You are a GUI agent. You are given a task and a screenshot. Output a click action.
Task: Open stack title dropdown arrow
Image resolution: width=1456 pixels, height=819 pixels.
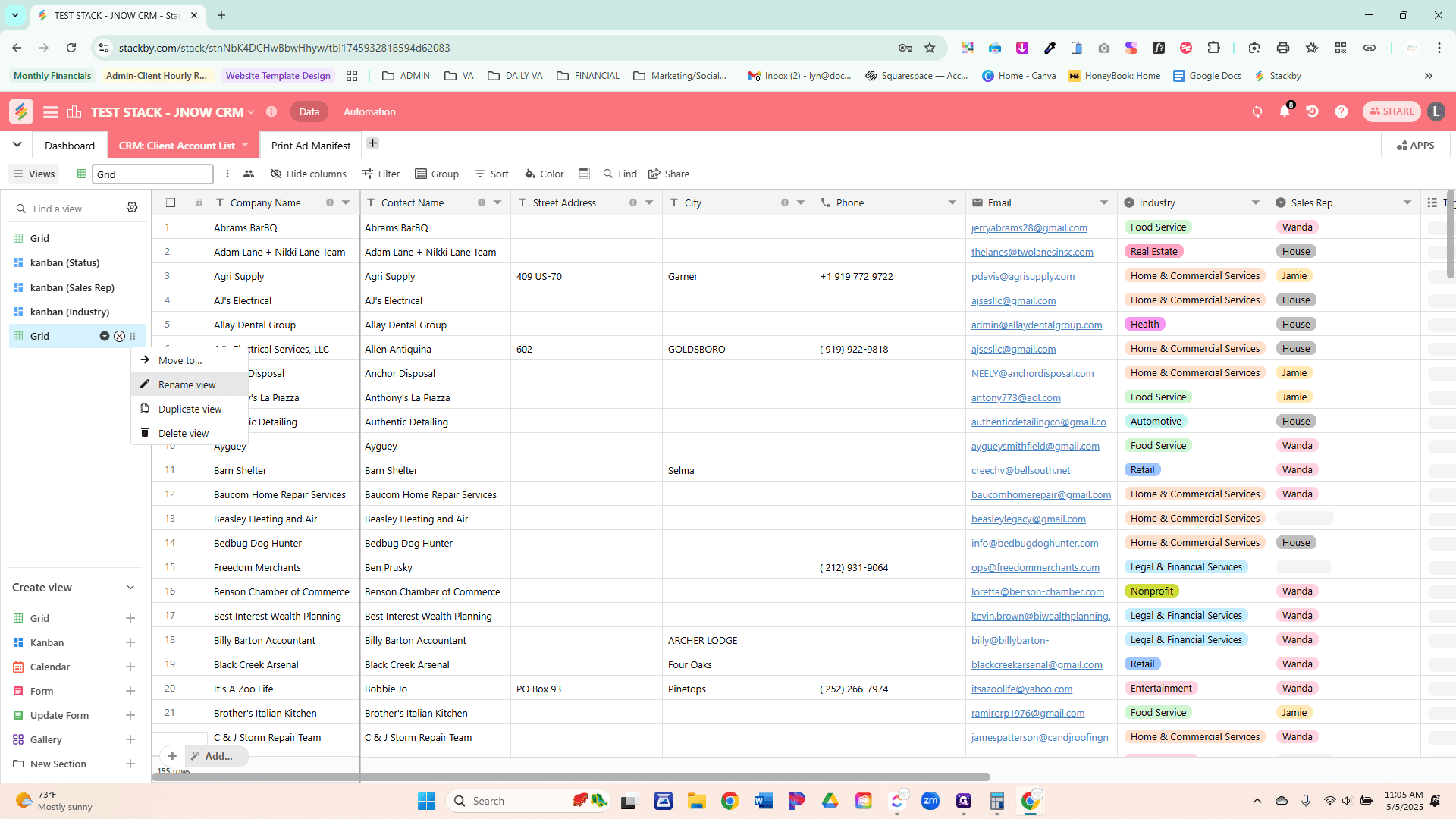251,112
